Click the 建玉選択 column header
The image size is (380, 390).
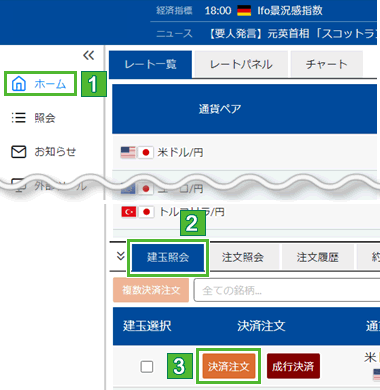click(147, 326)
